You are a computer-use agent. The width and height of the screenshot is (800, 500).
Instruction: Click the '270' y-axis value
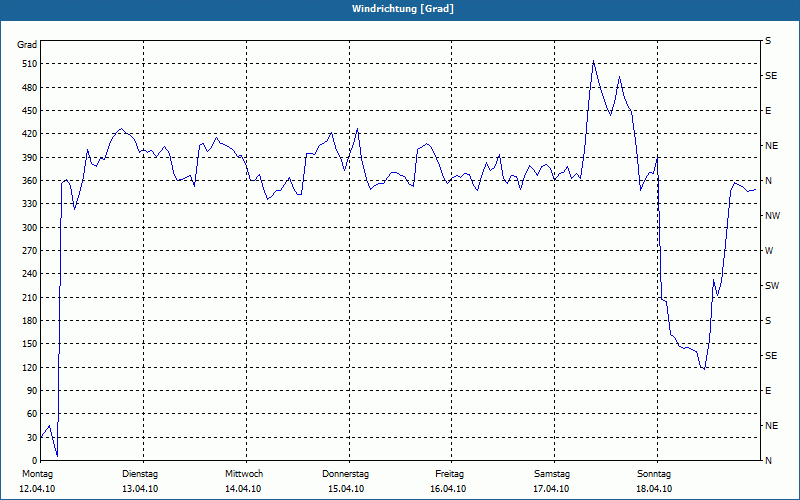point(30,251)
